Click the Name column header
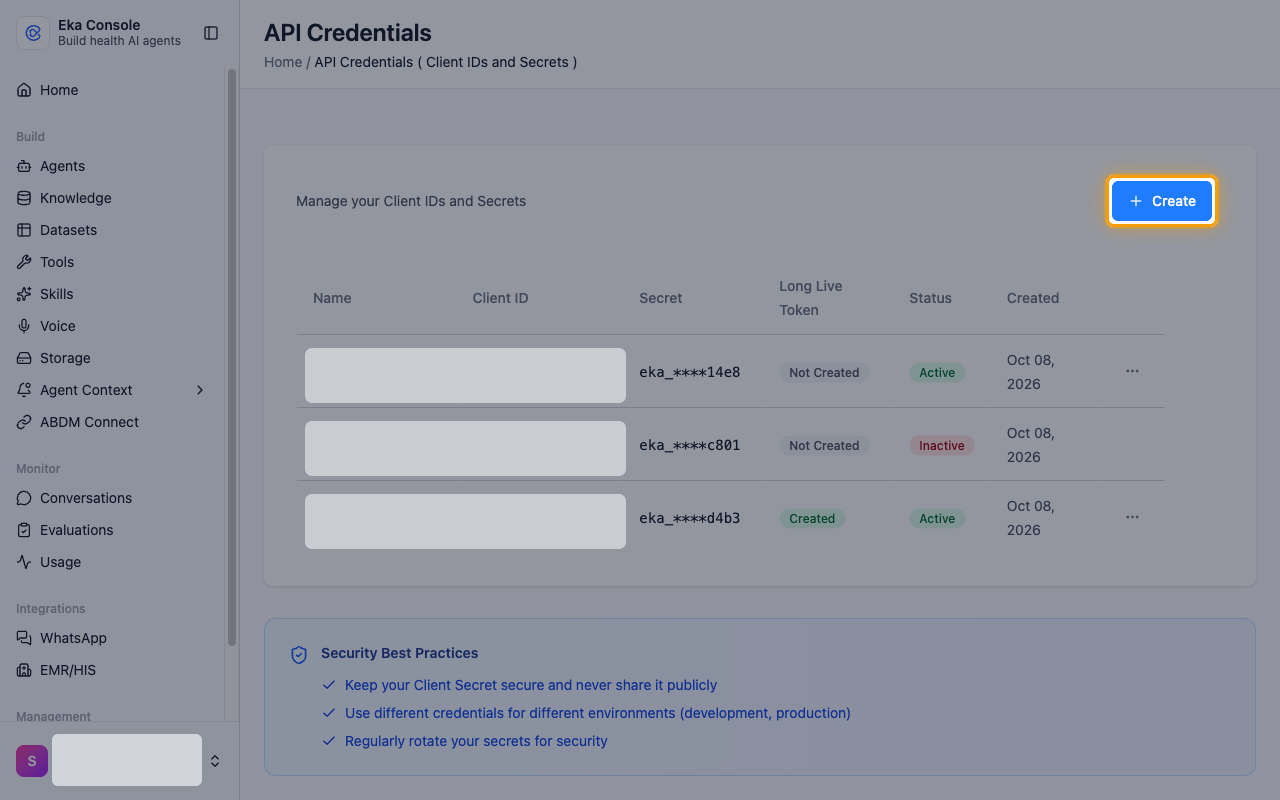This screenshot has height=800, width=1280. [x=332, y=298]
